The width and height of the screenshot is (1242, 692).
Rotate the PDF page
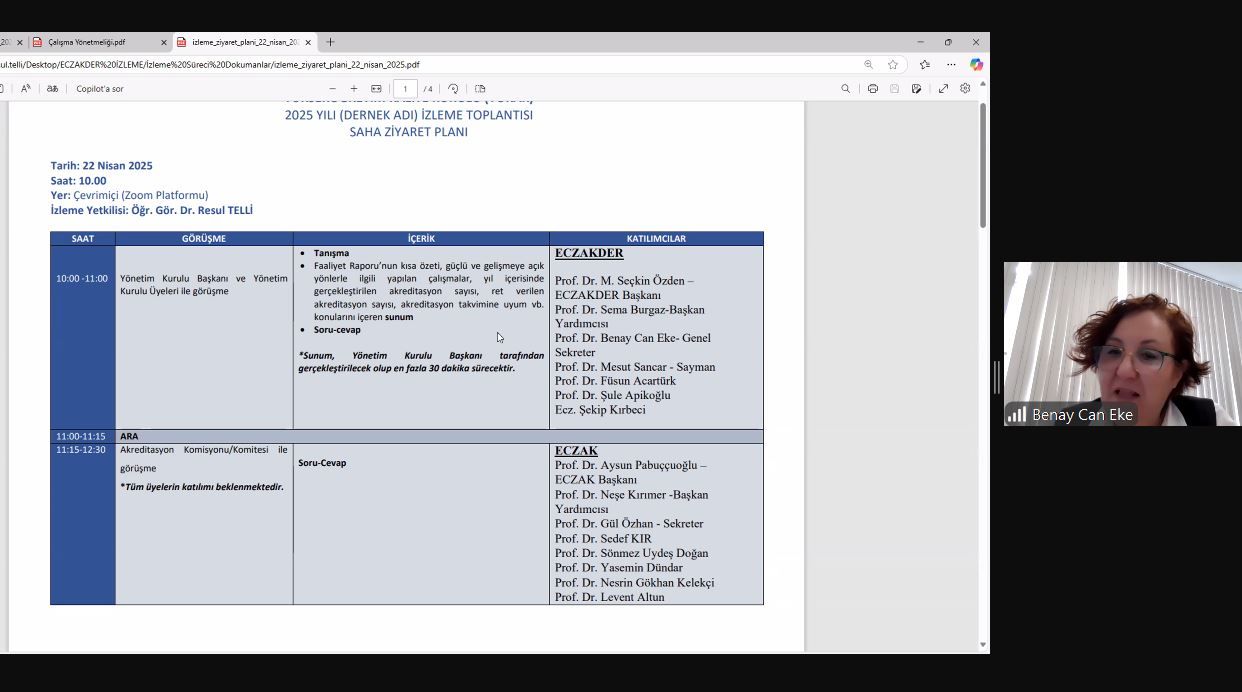453,89
